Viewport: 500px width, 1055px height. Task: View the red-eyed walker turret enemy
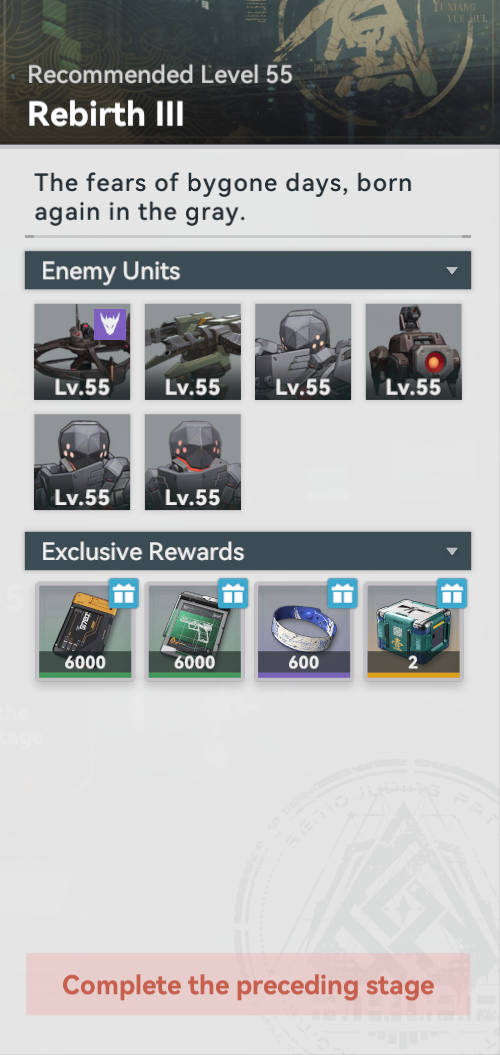click(413, 352)
